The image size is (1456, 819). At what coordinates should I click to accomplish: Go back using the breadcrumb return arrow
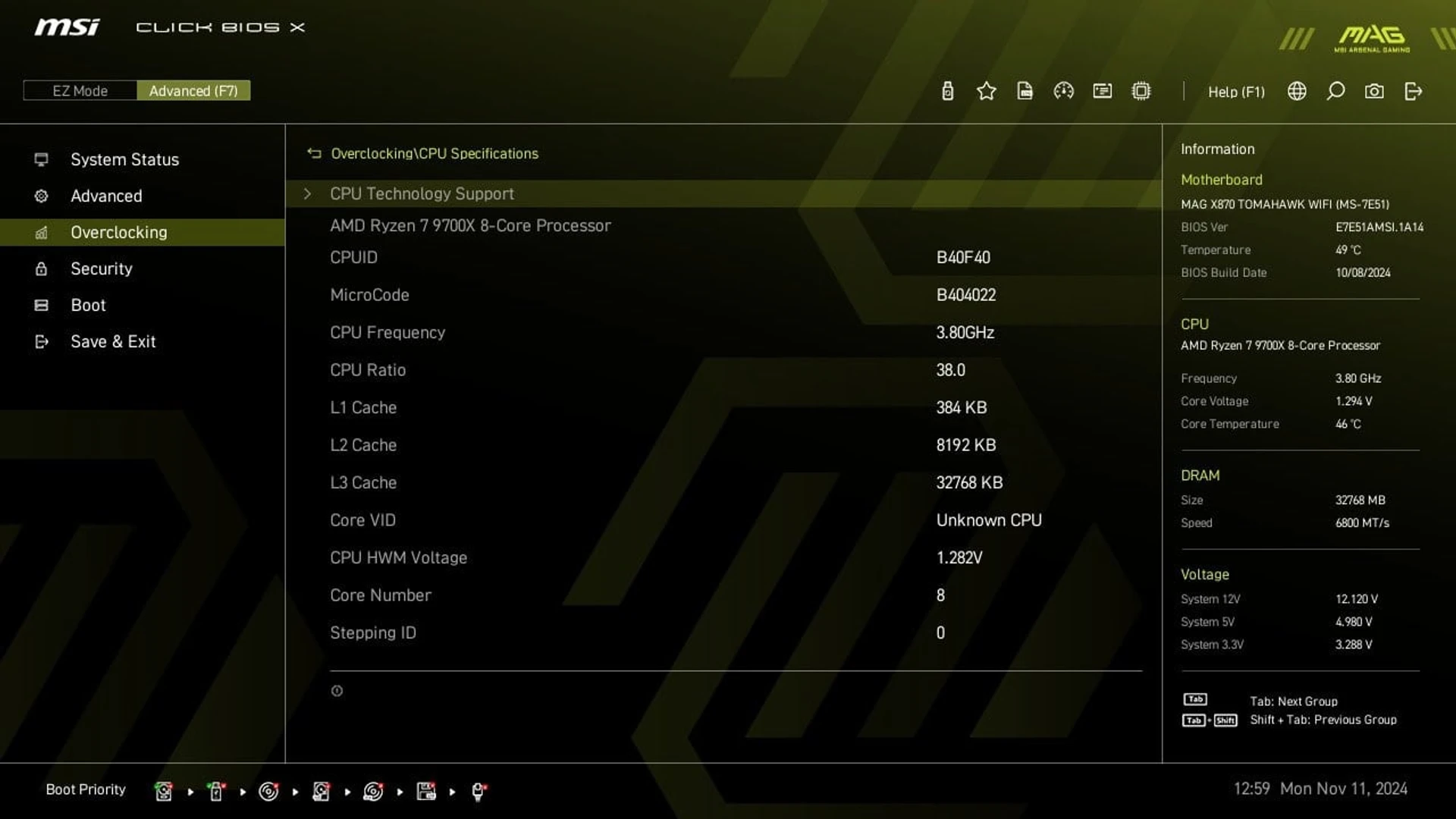314,153
